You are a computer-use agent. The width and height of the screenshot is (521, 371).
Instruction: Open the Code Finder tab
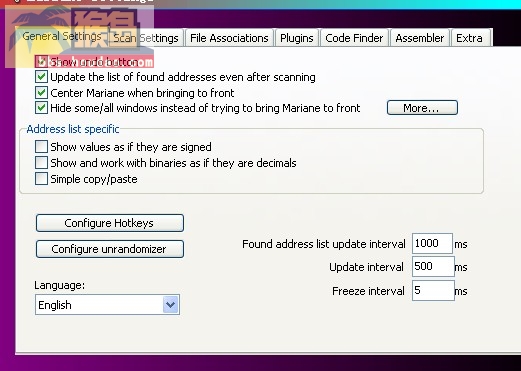click(354, 38)
